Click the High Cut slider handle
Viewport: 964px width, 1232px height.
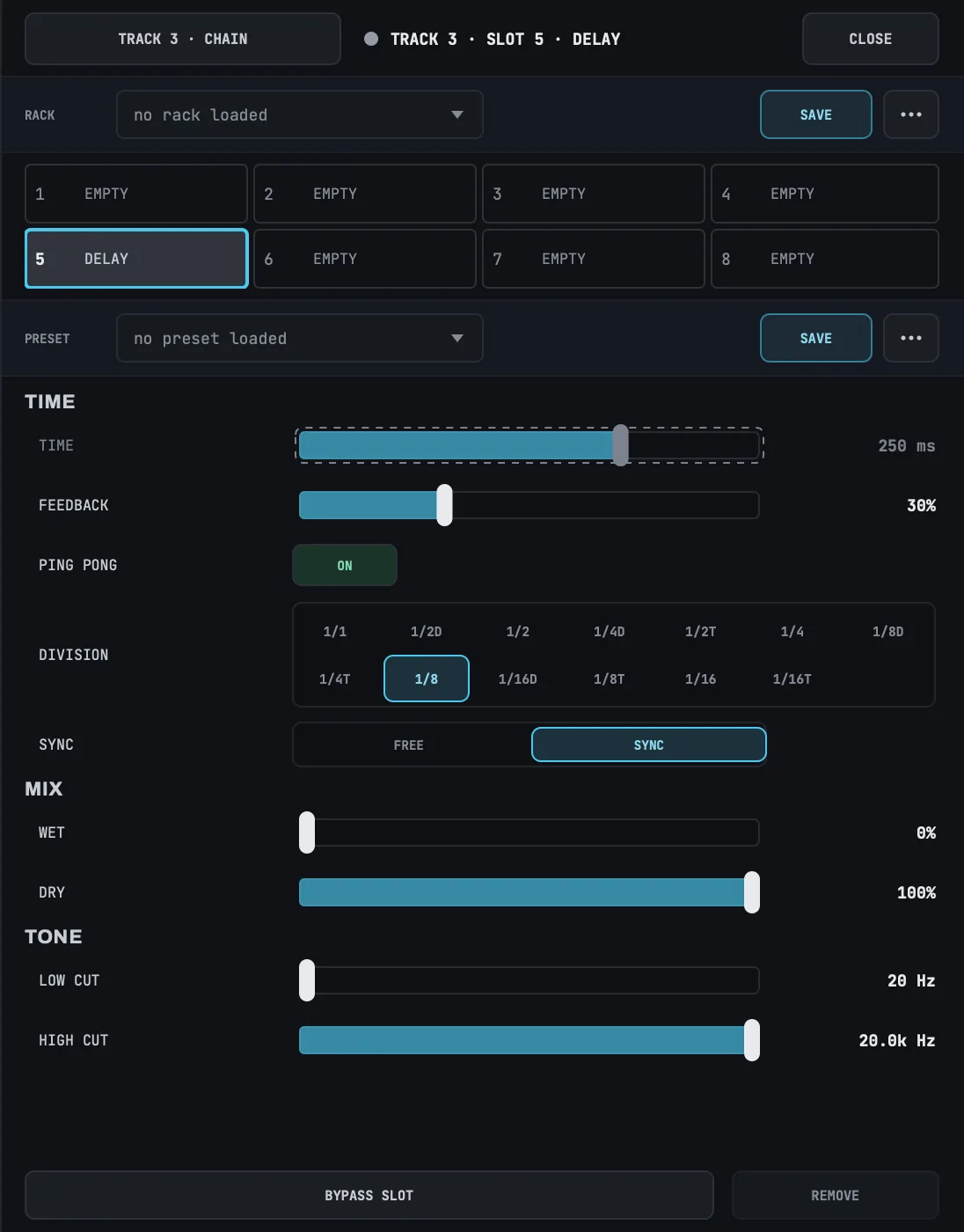pyautogui.click(x=752, y=1040)
